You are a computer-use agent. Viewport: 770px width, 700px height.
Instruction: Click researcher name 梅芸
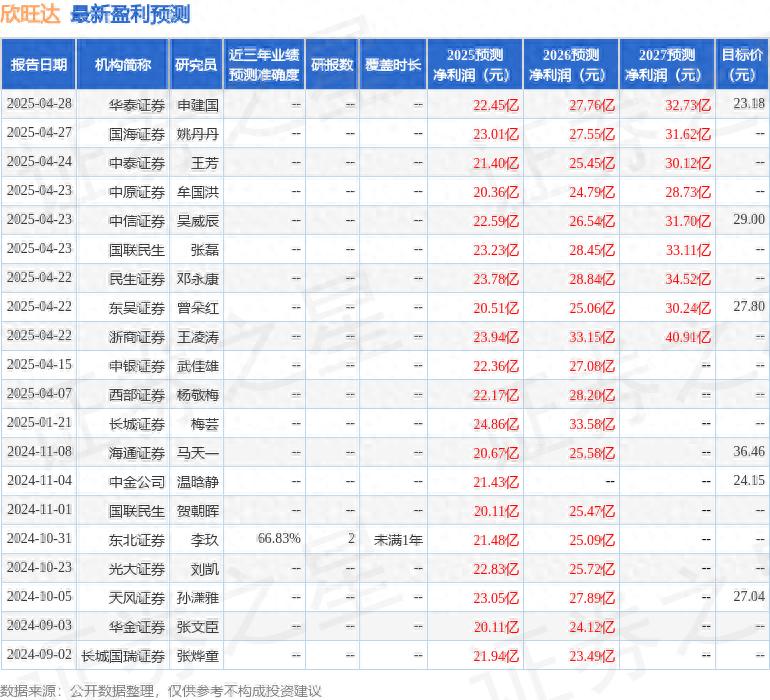[x=205, y=424]
